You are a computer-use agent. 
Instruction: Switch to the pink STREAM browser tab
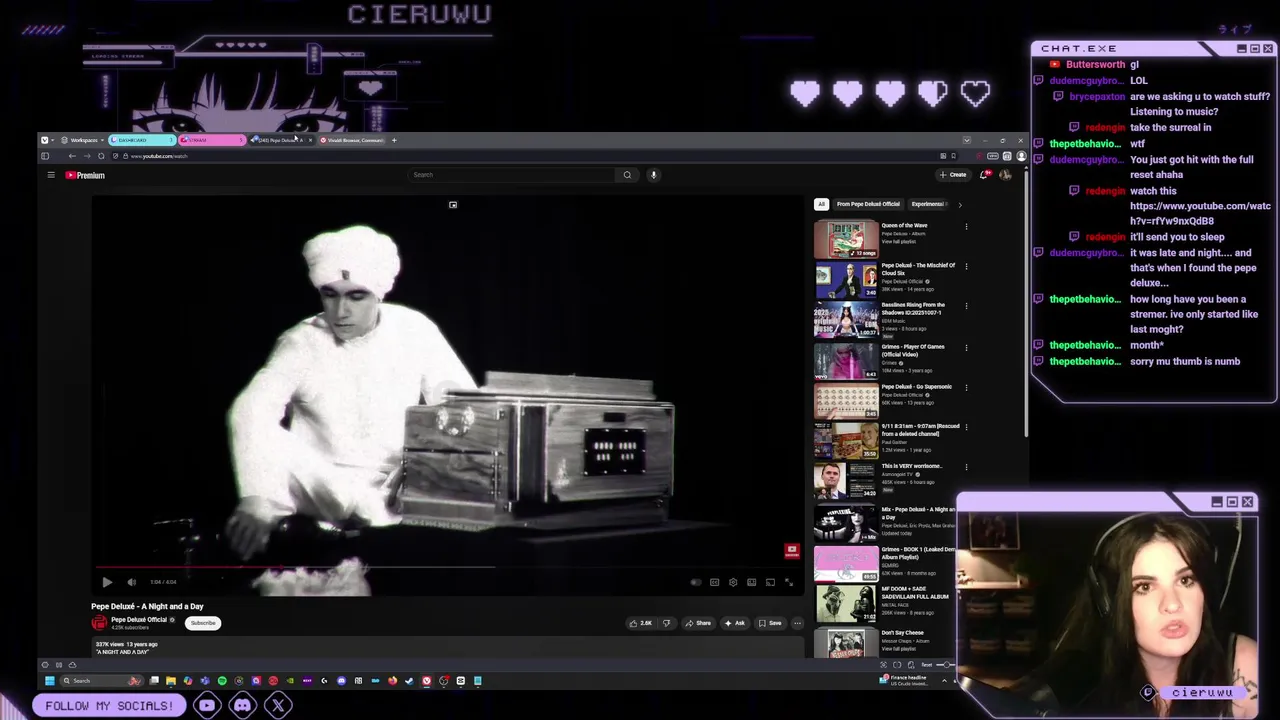pos(212,140)
